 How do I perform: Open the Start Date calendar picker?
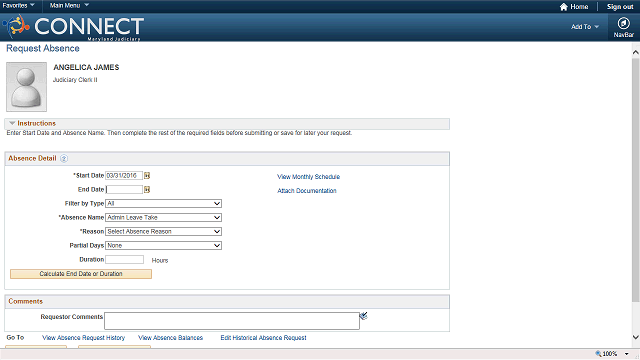tap(147, 176)
